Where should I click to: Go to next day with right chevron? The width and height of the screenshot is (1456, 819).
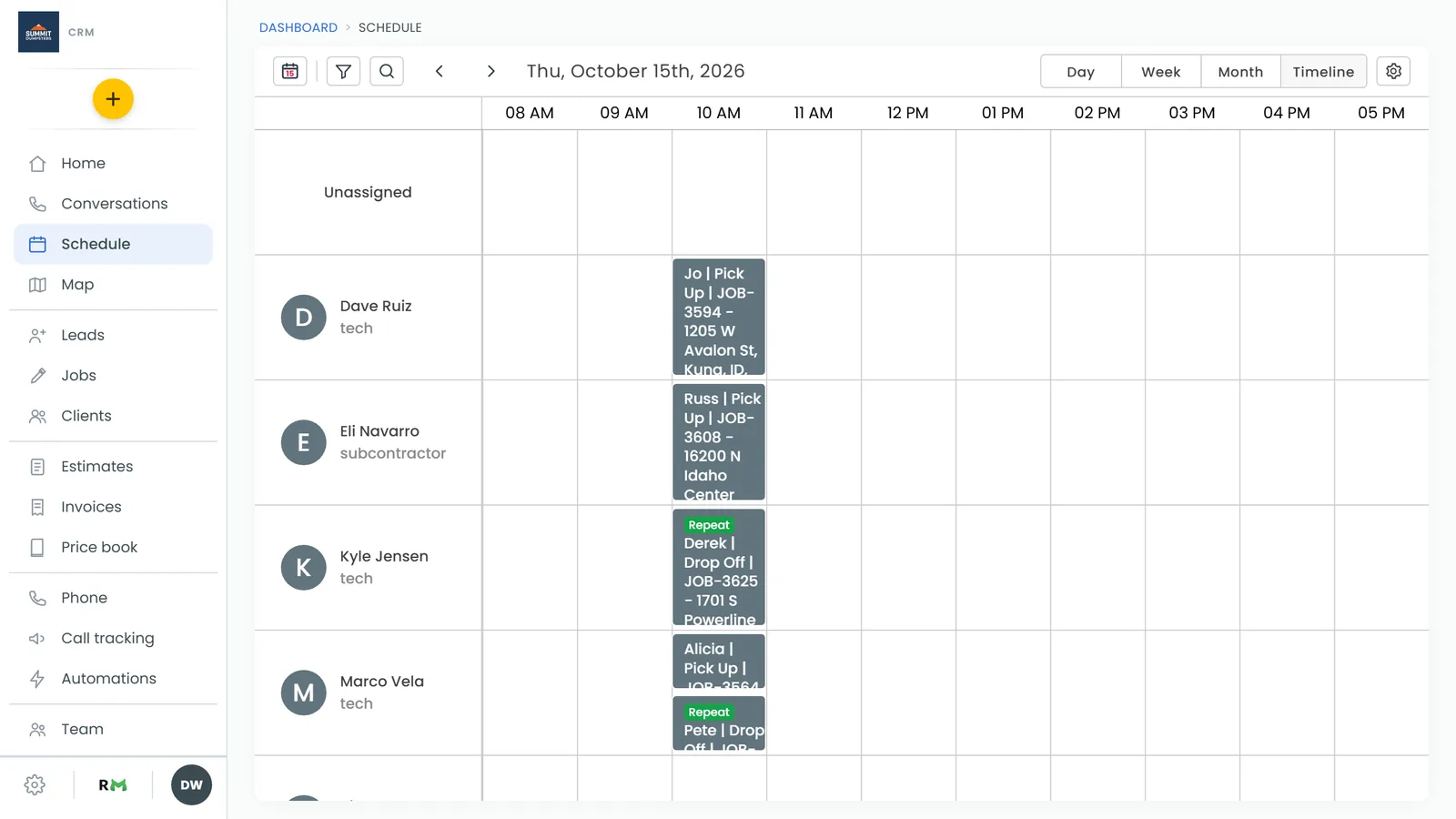(x=490, y=71)
